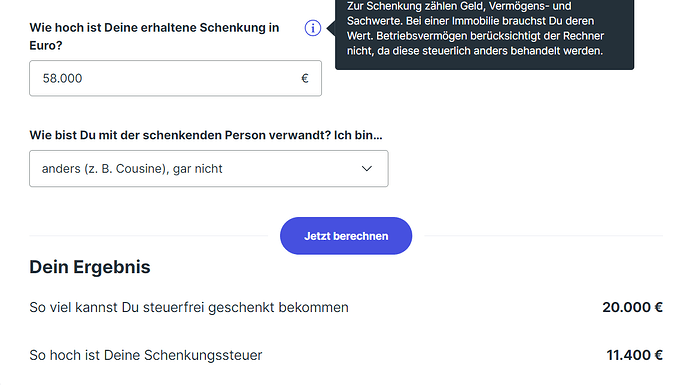The width and height of the screenshot is (690, 385).
Task: Click the euro symbol inside the amount field
Action: coord(305,78)
